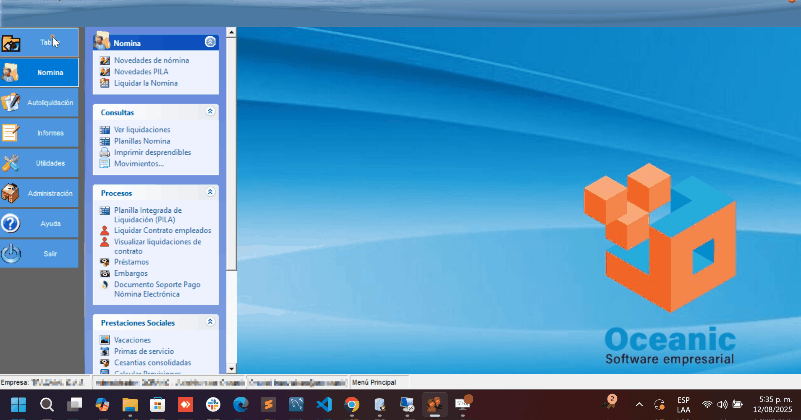The image size is (801, 420).
Task: Collapse the Procesos section
Action: 210,192
